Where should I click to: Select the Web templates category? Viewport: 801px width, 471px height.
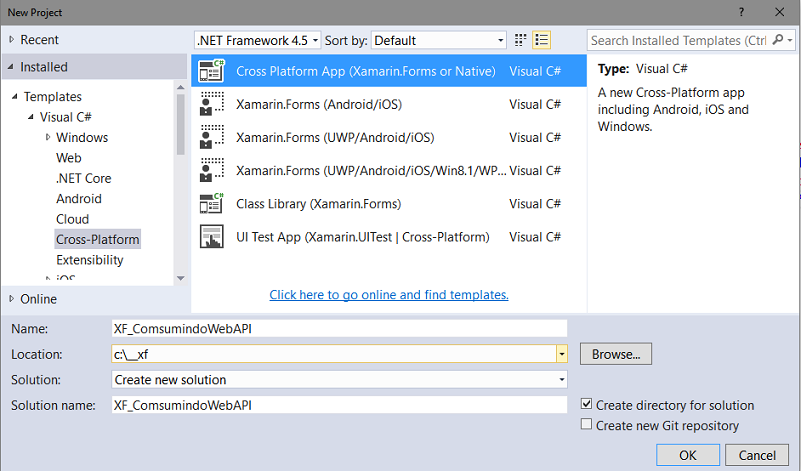69,158
